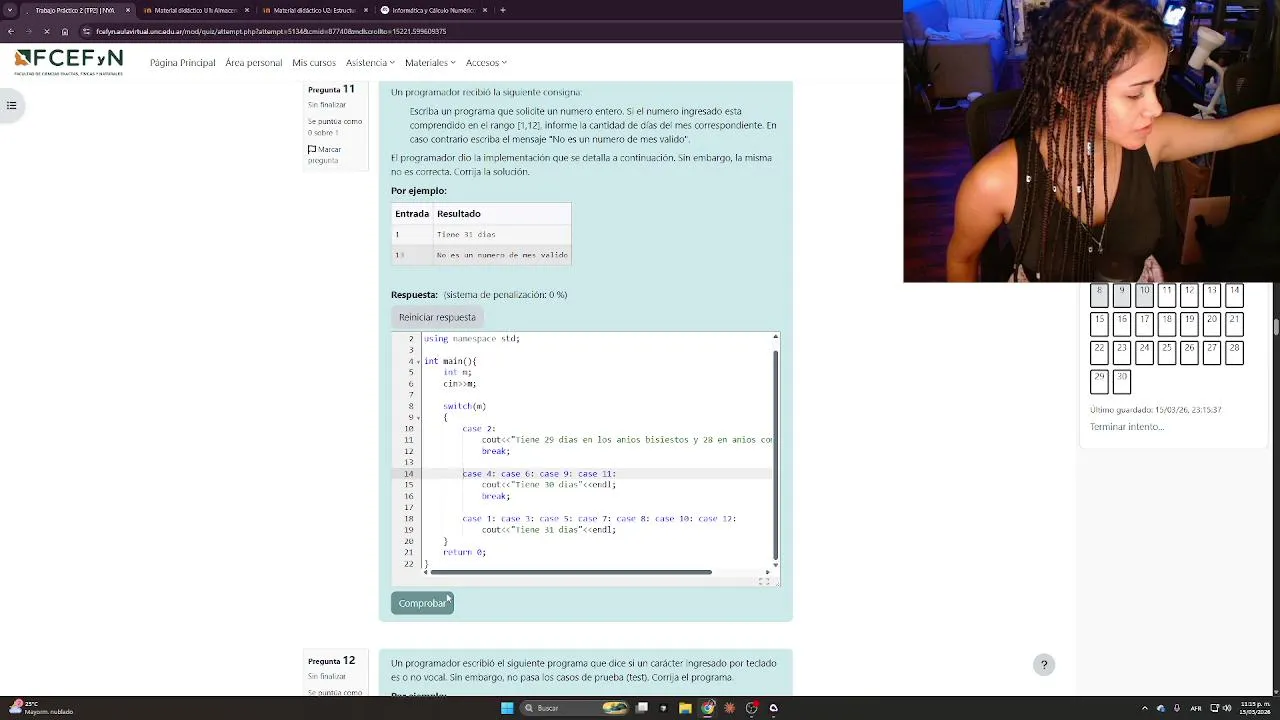The width and height of the screenshot is (1280, 720).
Task: Show hidden tray icons chevron
Action: (x=1145, y=708)
